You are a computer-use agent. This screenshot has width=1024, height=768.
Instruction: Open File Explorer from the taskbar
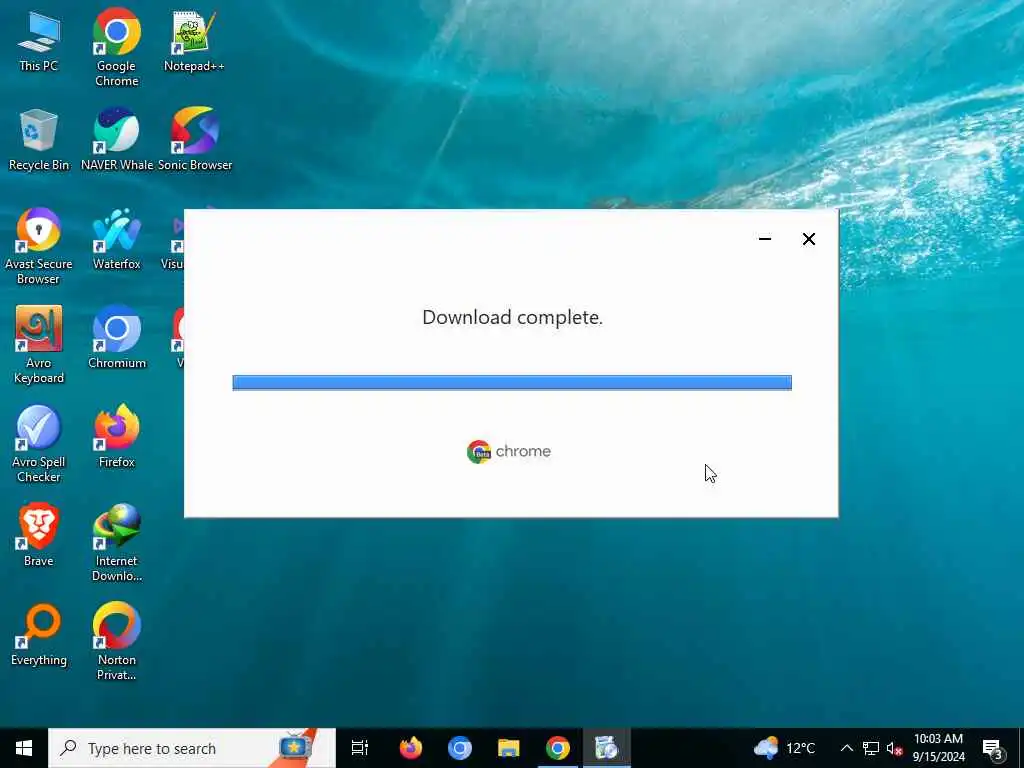(509, 748)
